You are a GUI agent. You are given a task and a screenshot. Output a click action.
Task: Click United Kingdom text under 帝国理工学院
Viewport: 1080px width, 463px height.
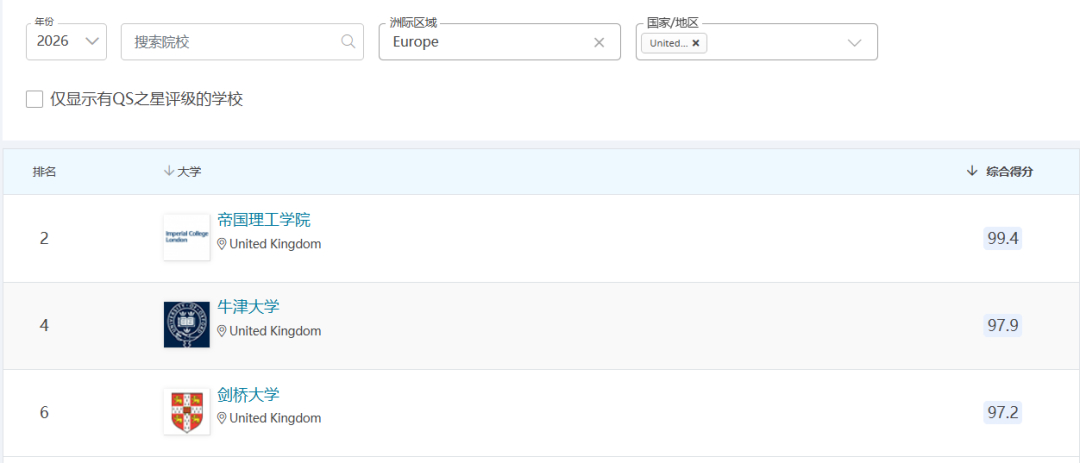tap(275, 244)
